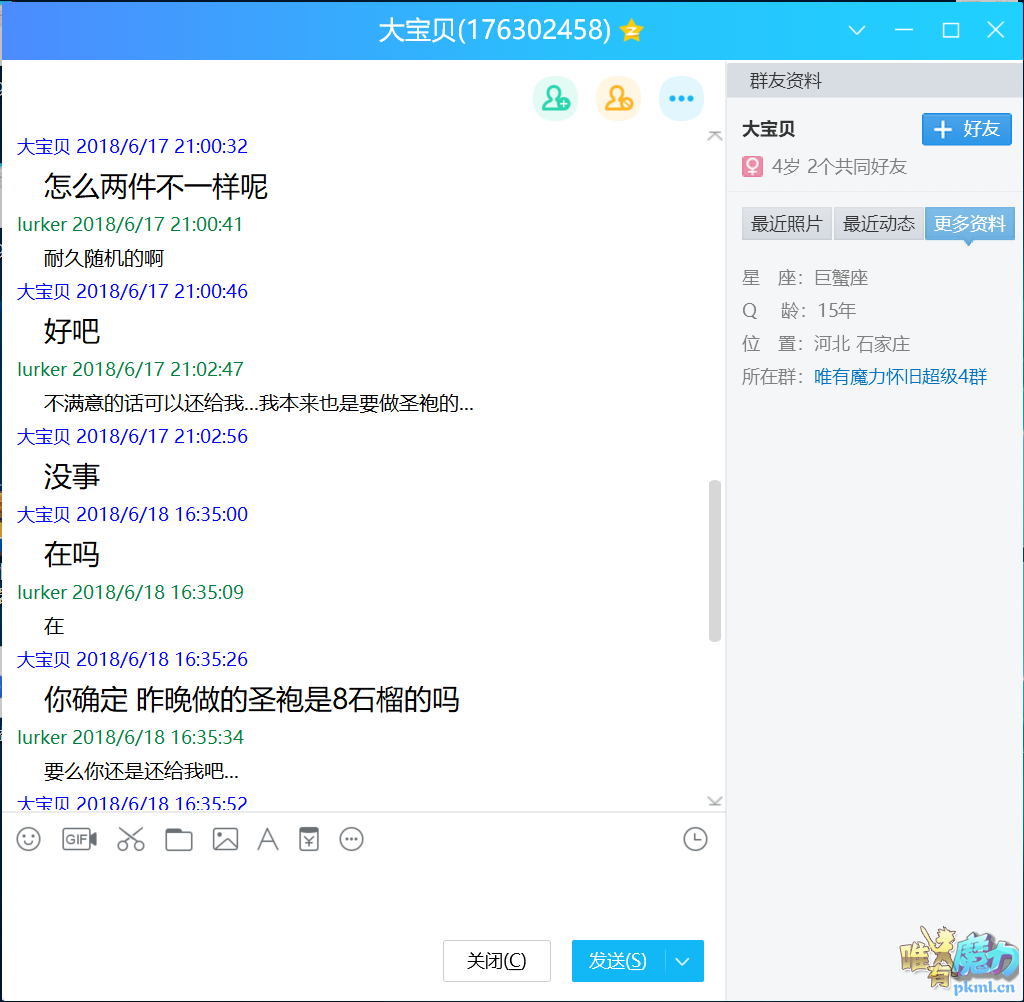Click the orange invite-to-group icon
Image resolution: width=1024 pixels, height=1002 pixels.
[x=618, y=98]
